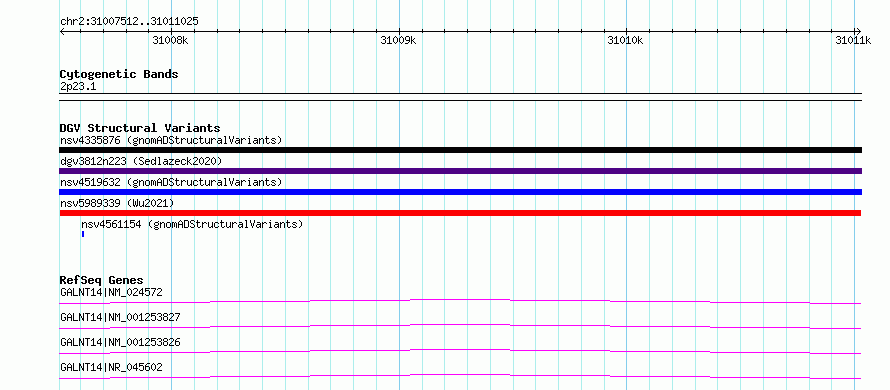Select the magenta NM_001253826 transcript line

460,351
